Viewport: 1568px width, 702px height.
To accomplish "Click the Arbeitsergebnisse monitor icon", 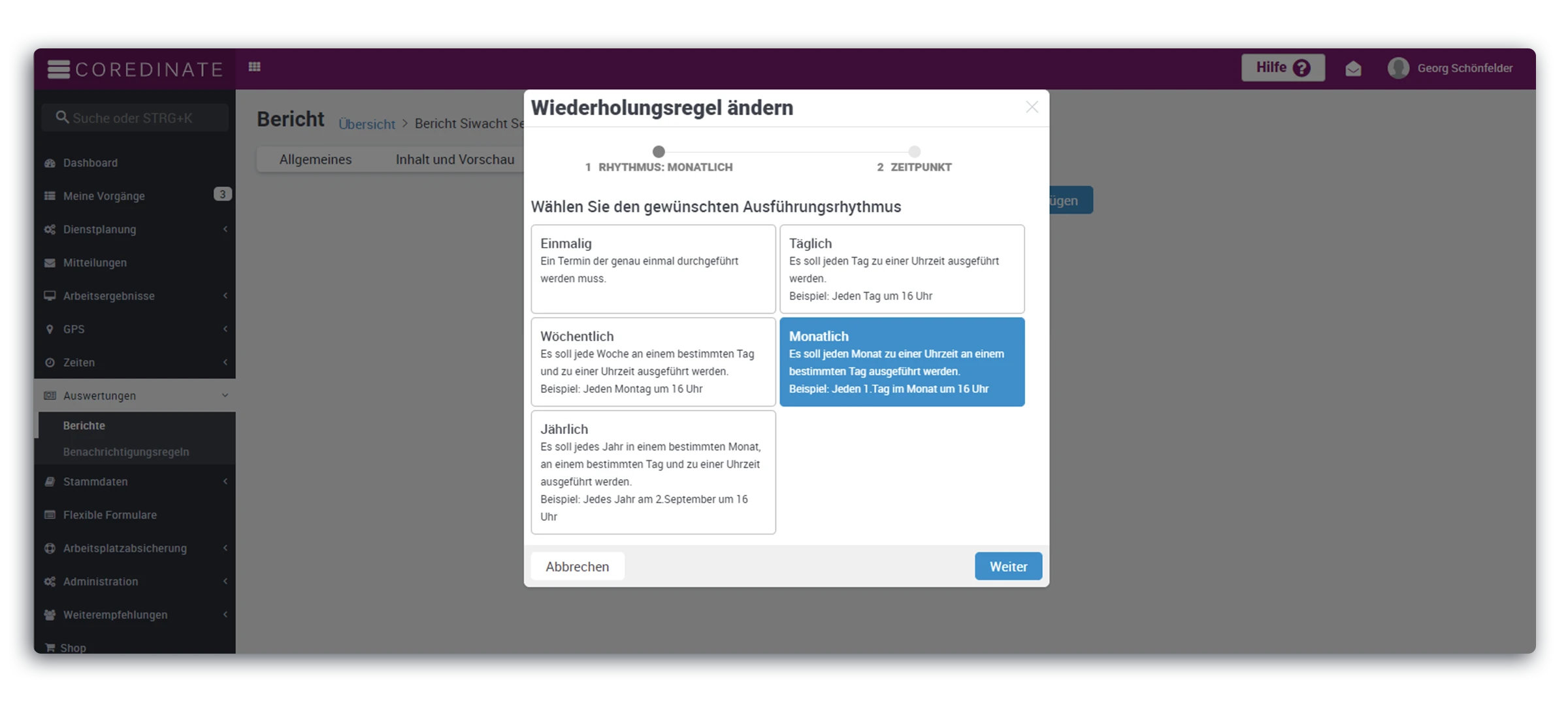I will (50, 295).
